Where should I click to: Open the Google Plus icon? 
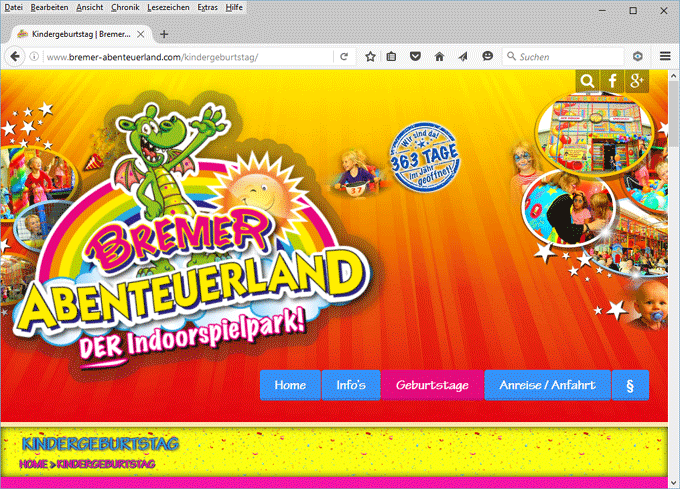point(637,81)
